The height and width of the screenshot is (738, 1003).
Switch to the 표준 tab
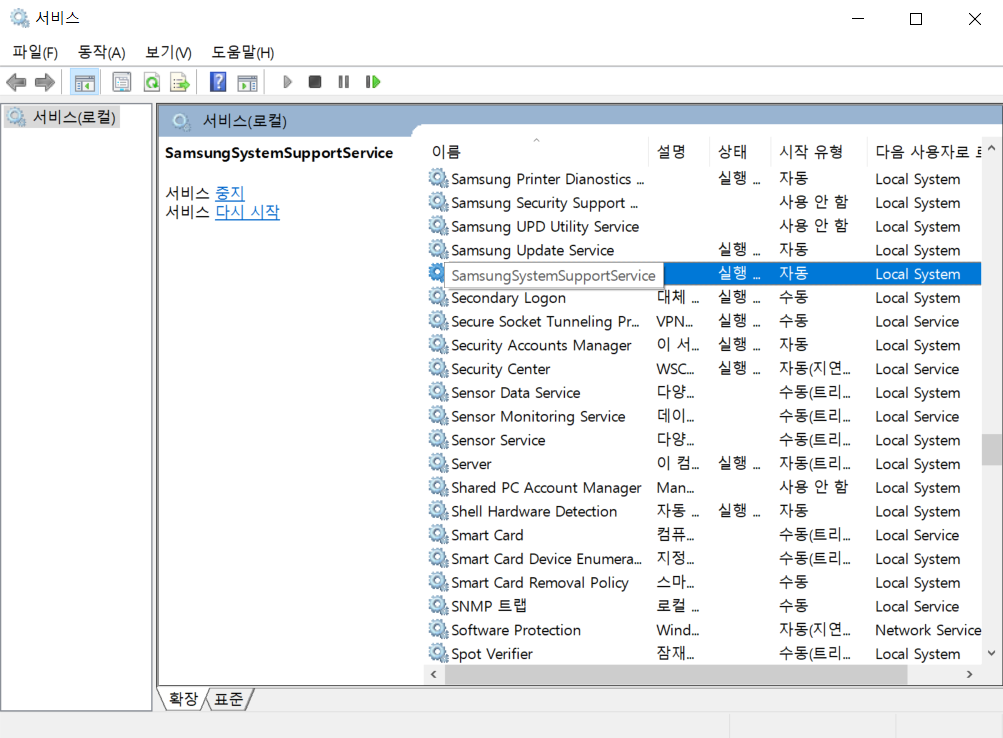[229, 699]
